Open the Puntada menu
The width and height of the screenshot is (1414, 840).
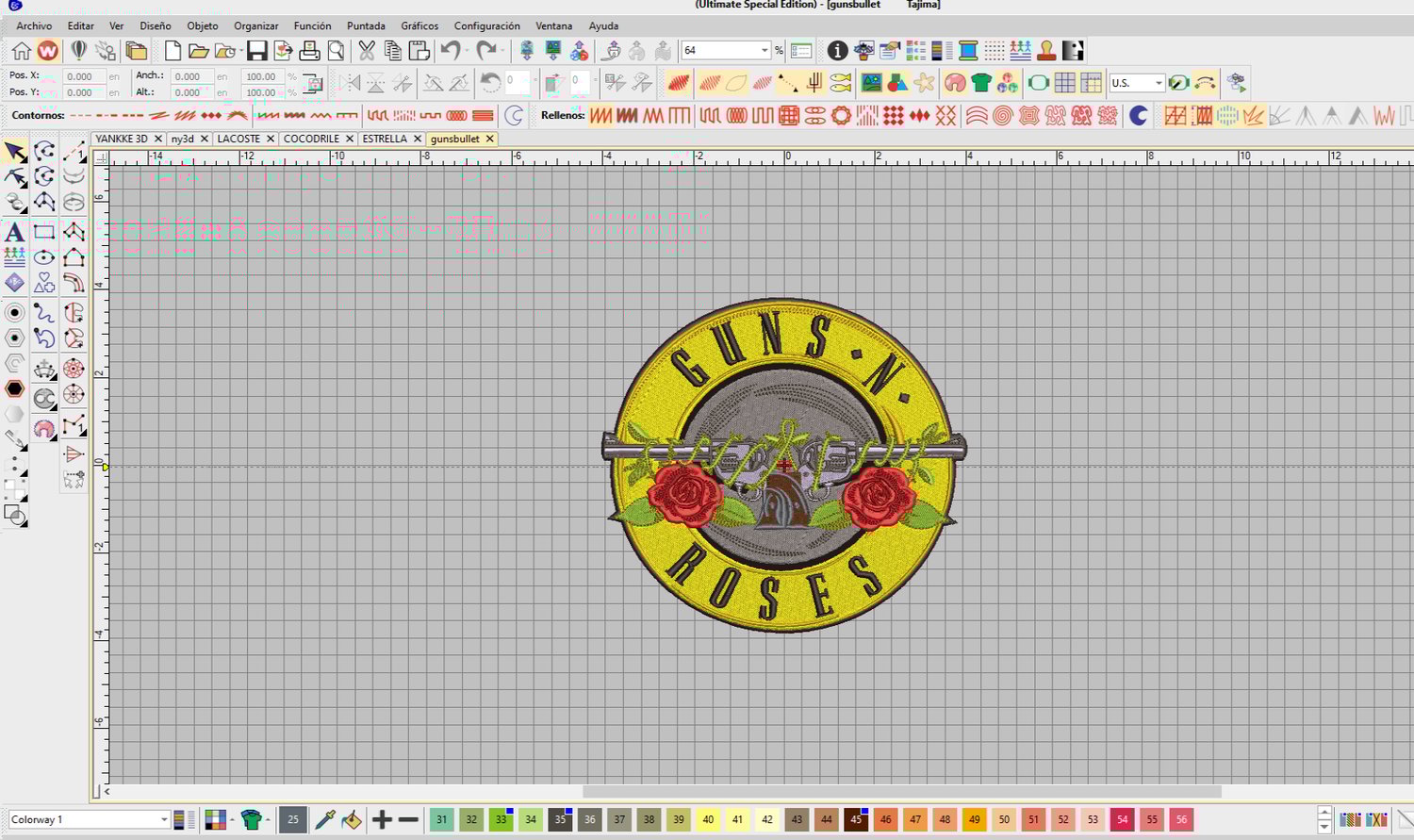pos(366,25)
